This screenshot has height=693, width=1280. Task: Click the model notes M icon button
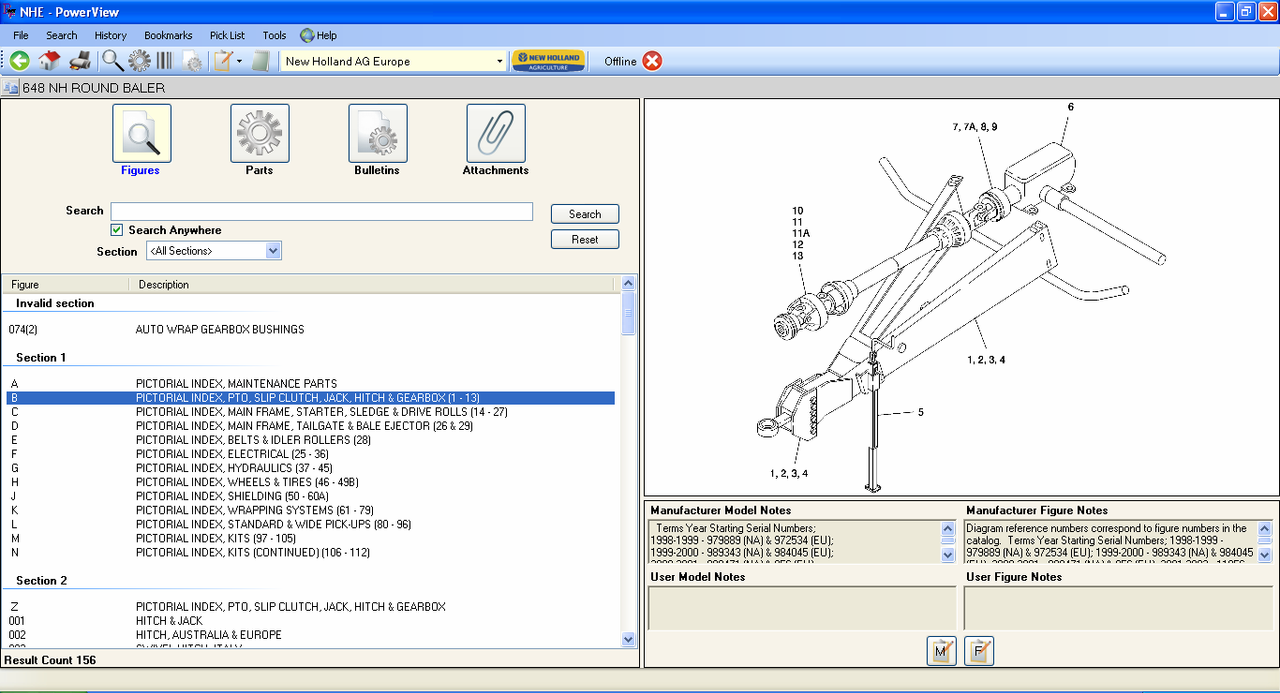(x=941, y=651)
